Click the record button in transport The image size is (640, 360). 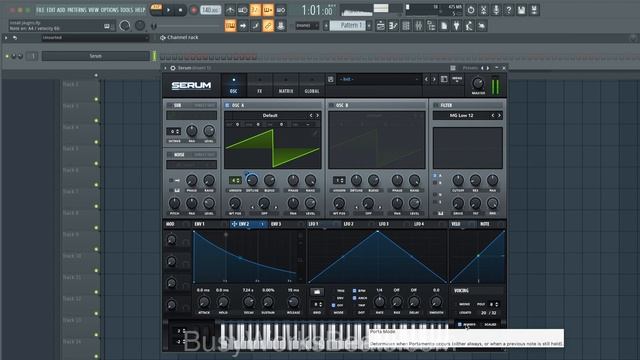[194, 10]
